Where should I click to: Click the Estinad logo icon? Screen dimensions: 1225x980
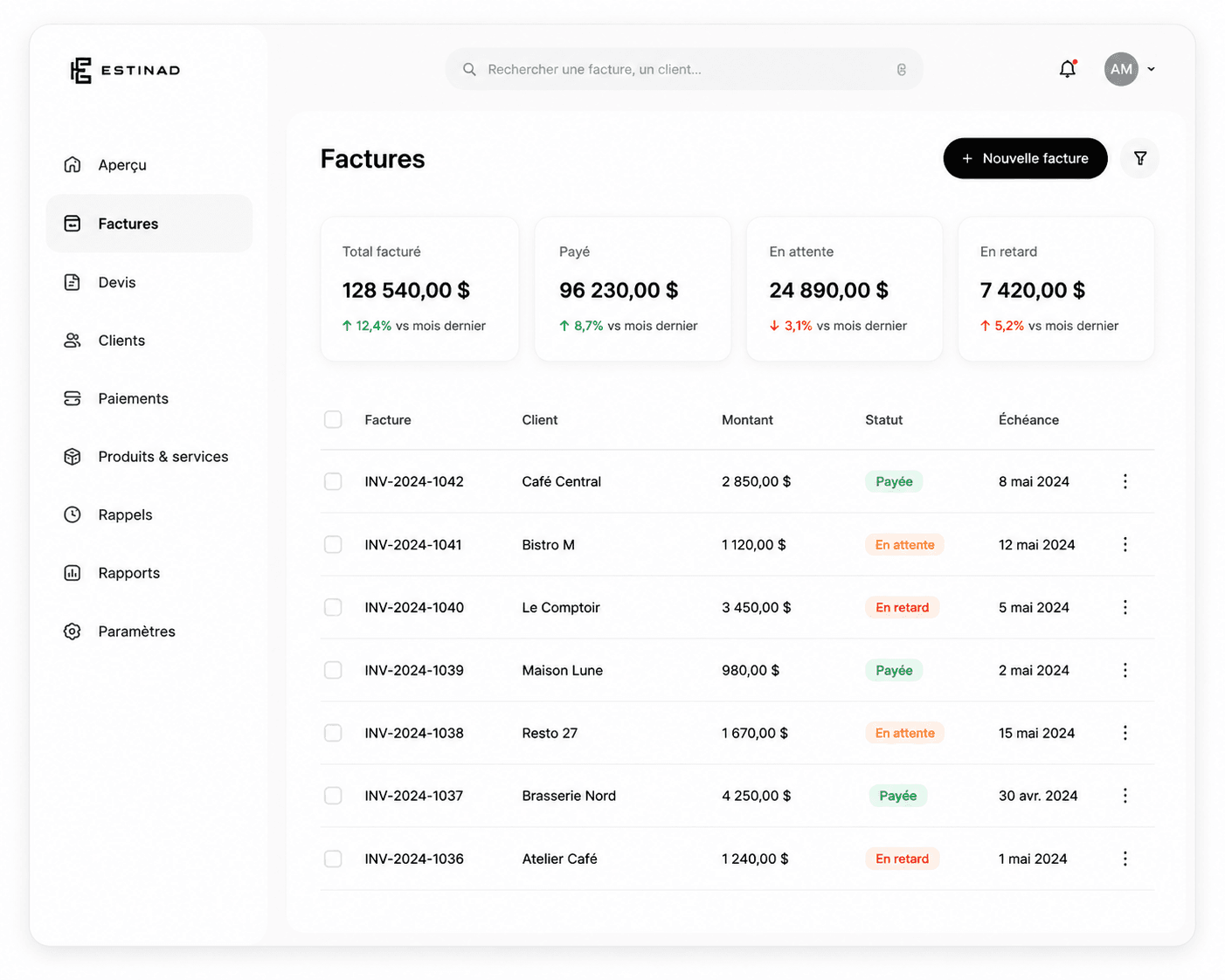80,70
